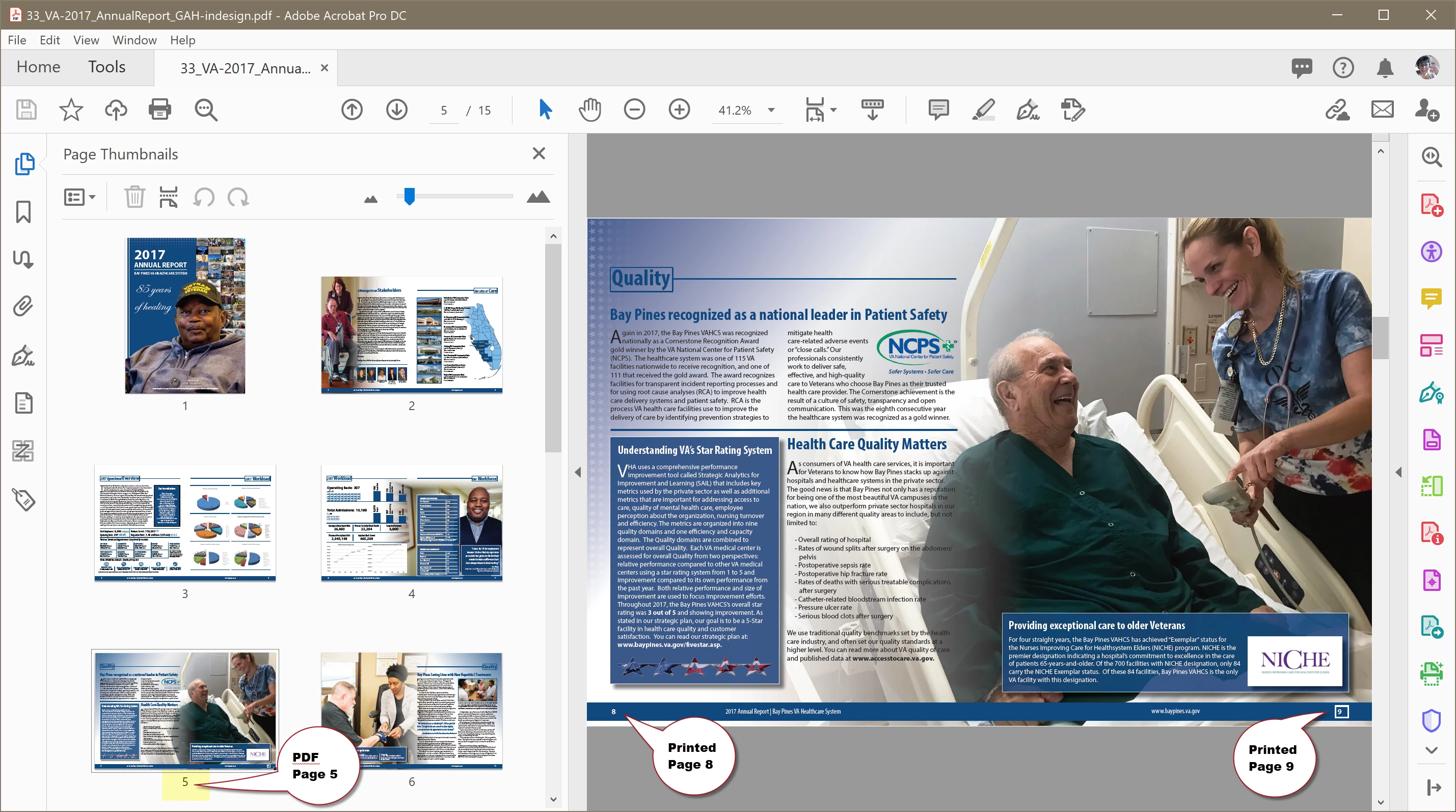
Task: Open page fit mode dropdown arrow
Action: (x=833, y=110)
